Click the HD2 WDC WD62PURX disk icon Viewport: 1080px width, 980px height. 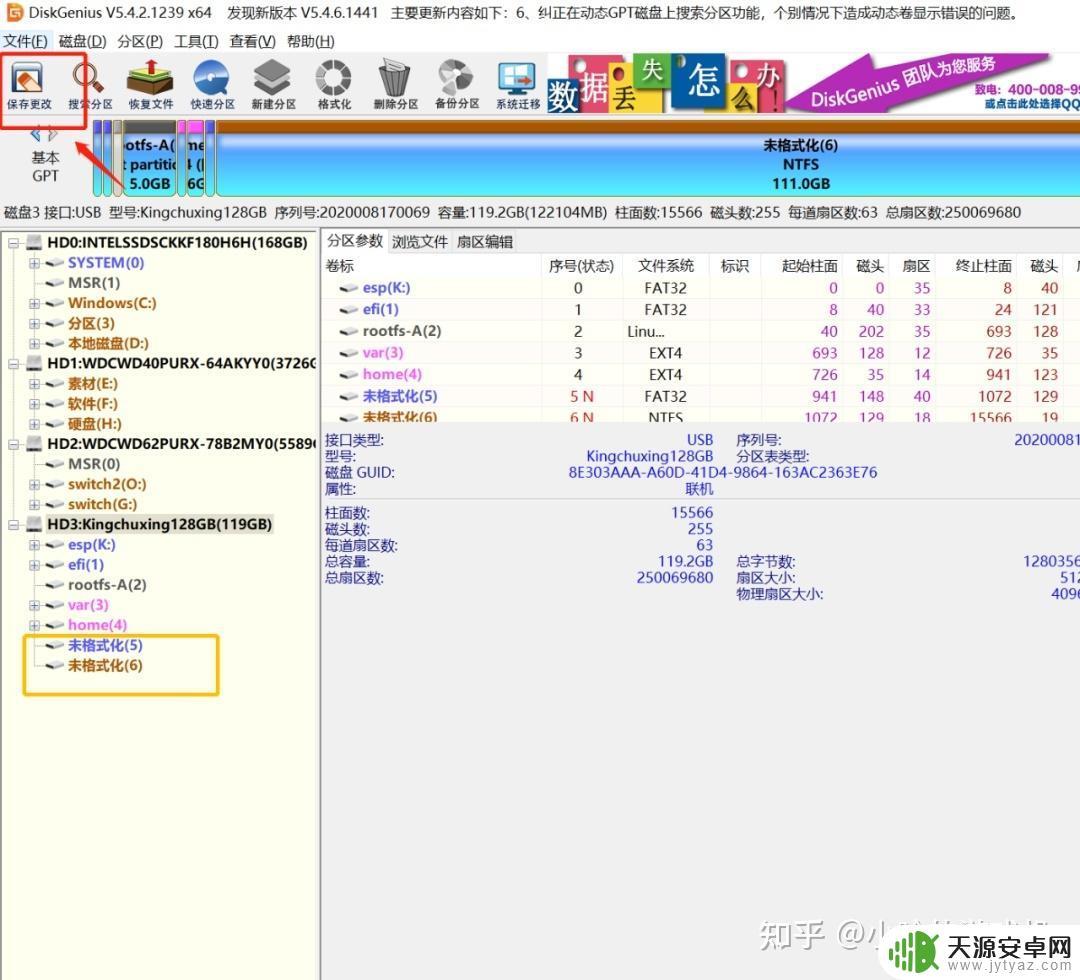[x=34, y=444]
